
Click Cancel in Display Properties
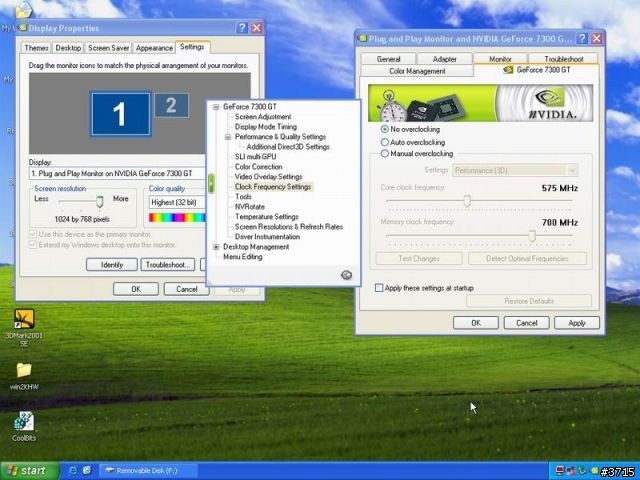click(187, 289)
